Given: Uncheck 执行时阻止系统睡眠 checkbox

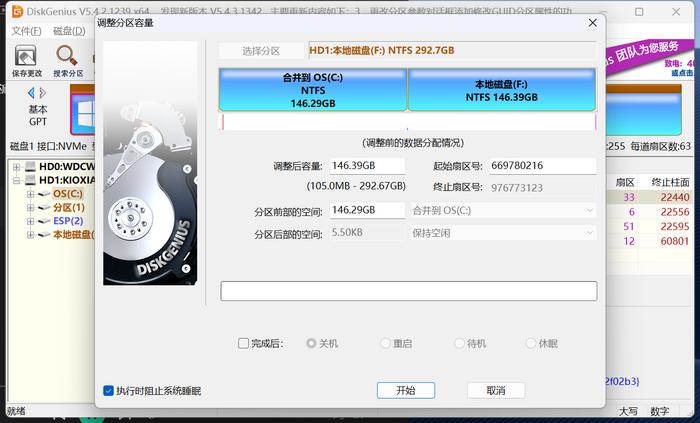Looking at the screenshot, I should click(108, 391).
